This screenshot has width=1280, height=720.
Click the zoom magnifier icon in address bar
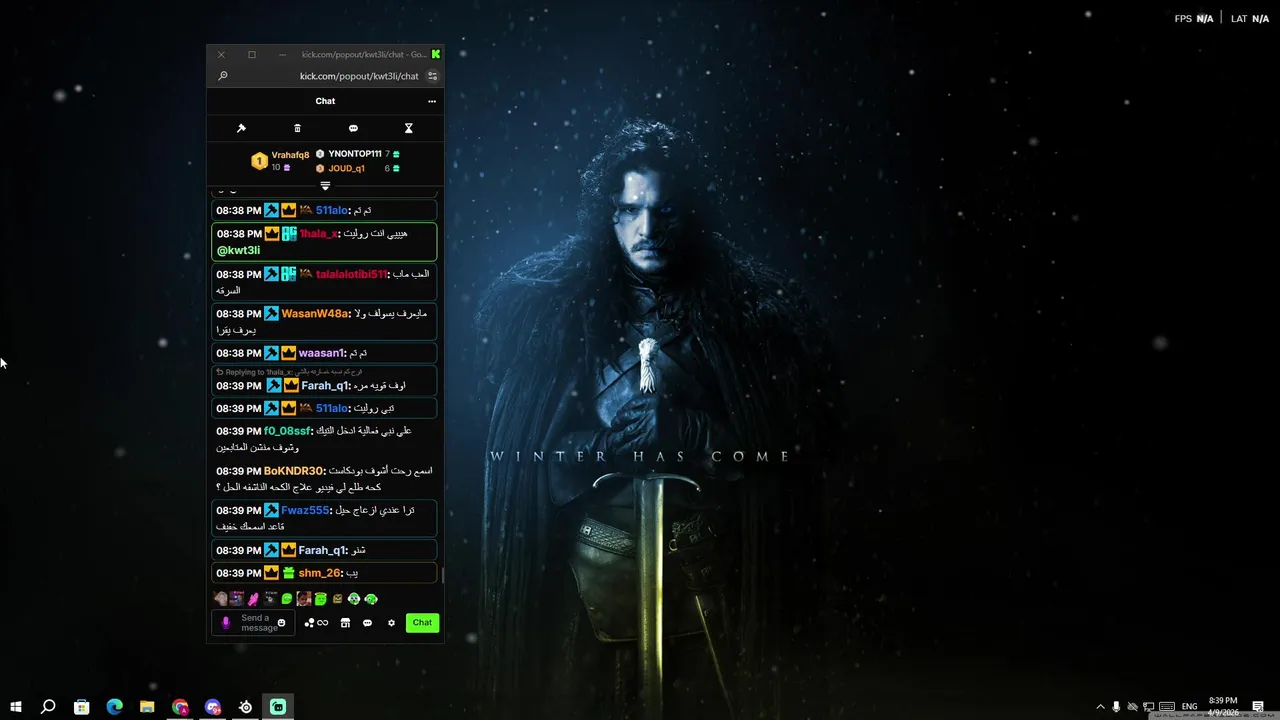click(222, 76)
